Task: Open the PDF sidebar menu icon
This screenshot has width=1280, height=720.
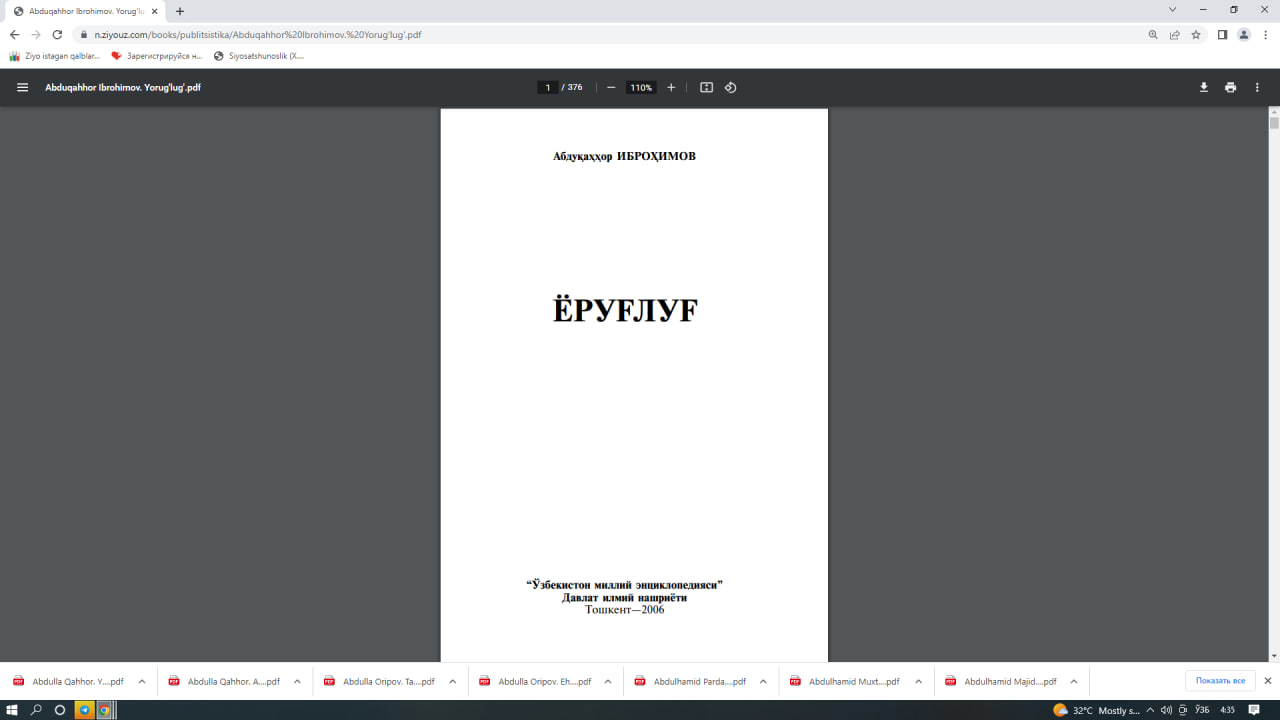Action: (x=22, y=87)
